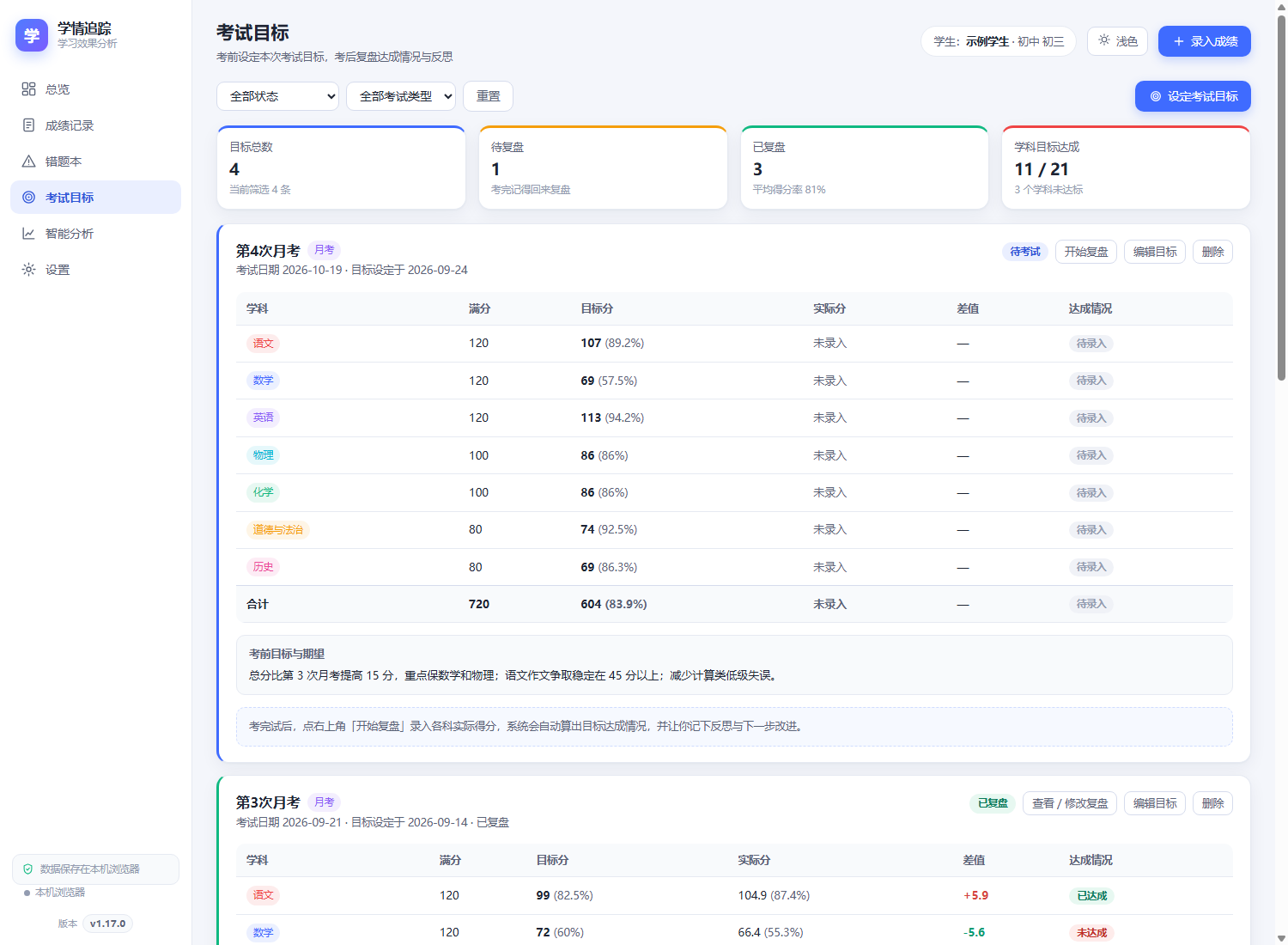Click 编辑目标 for 第4次月考
The width and height of the screenshot is (1288, 945).
pos(1155,252)
